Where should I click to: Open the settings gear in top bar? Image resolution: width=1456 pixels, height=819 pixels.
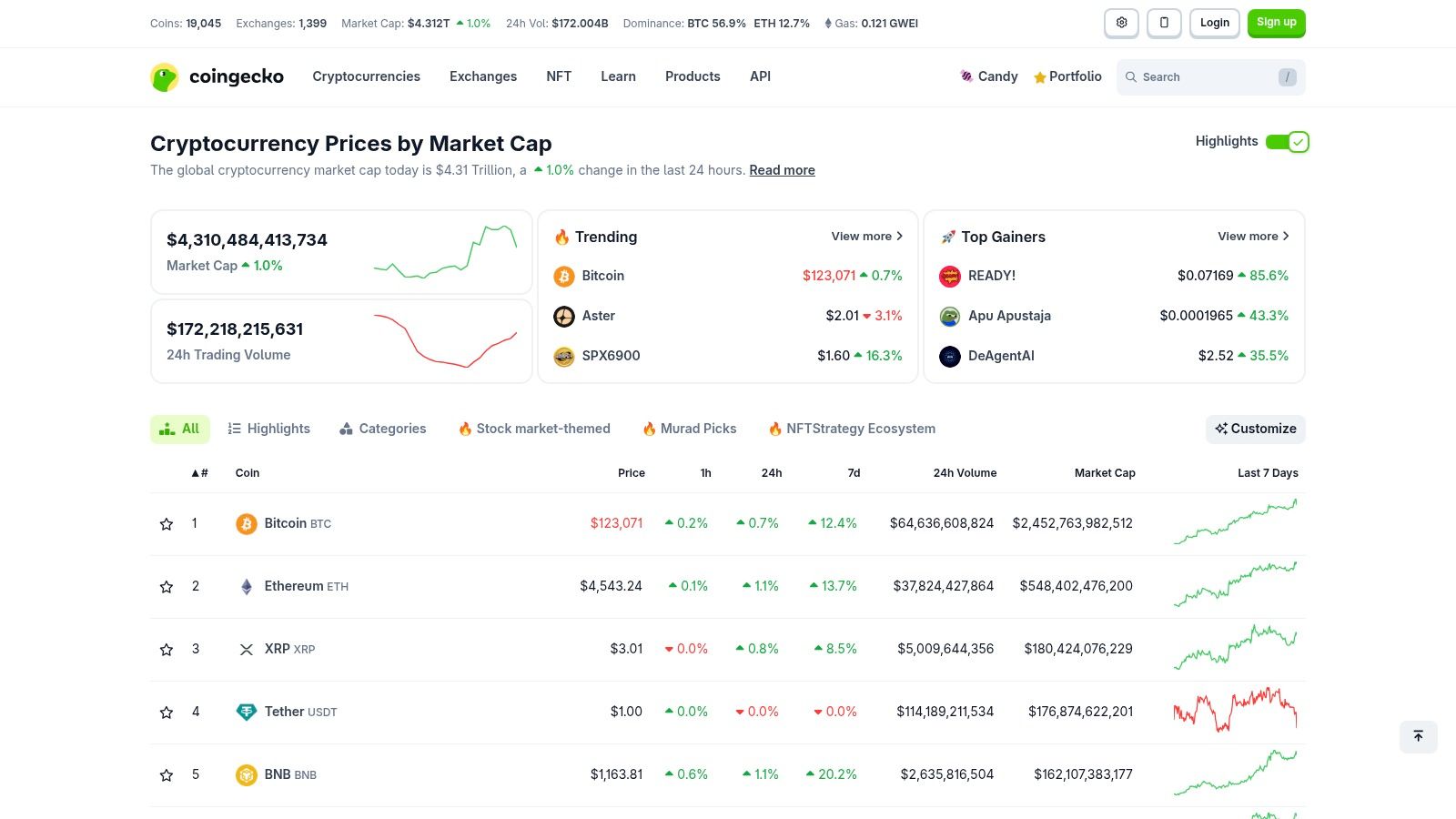point(1121,23)
